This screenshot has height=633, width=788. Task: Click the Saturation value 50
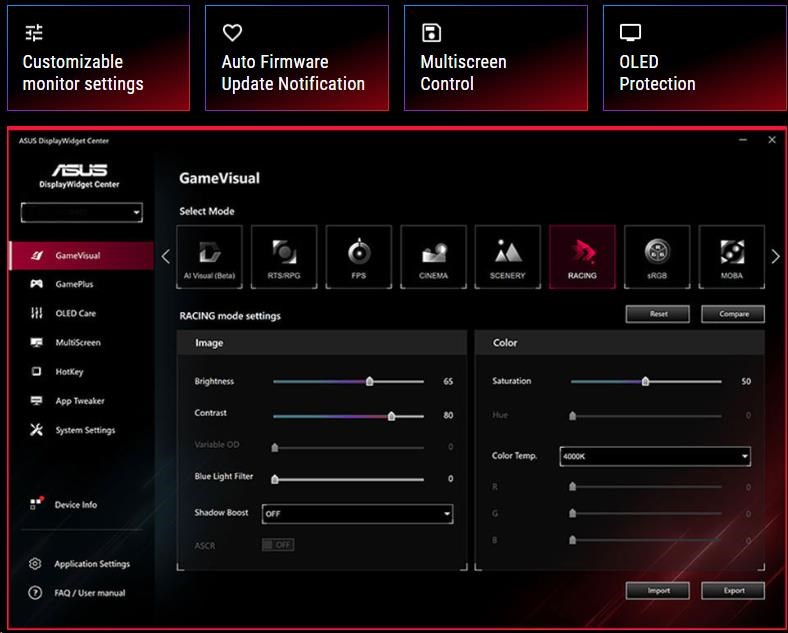[x=746, y=381]
